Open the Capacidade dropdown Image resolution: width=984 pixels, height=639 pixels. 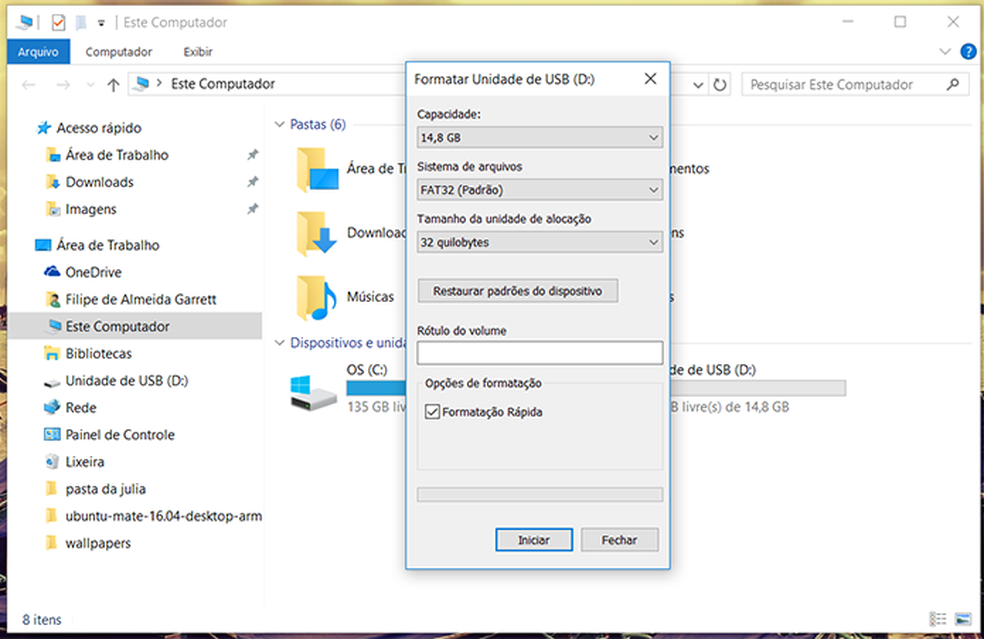540,137
